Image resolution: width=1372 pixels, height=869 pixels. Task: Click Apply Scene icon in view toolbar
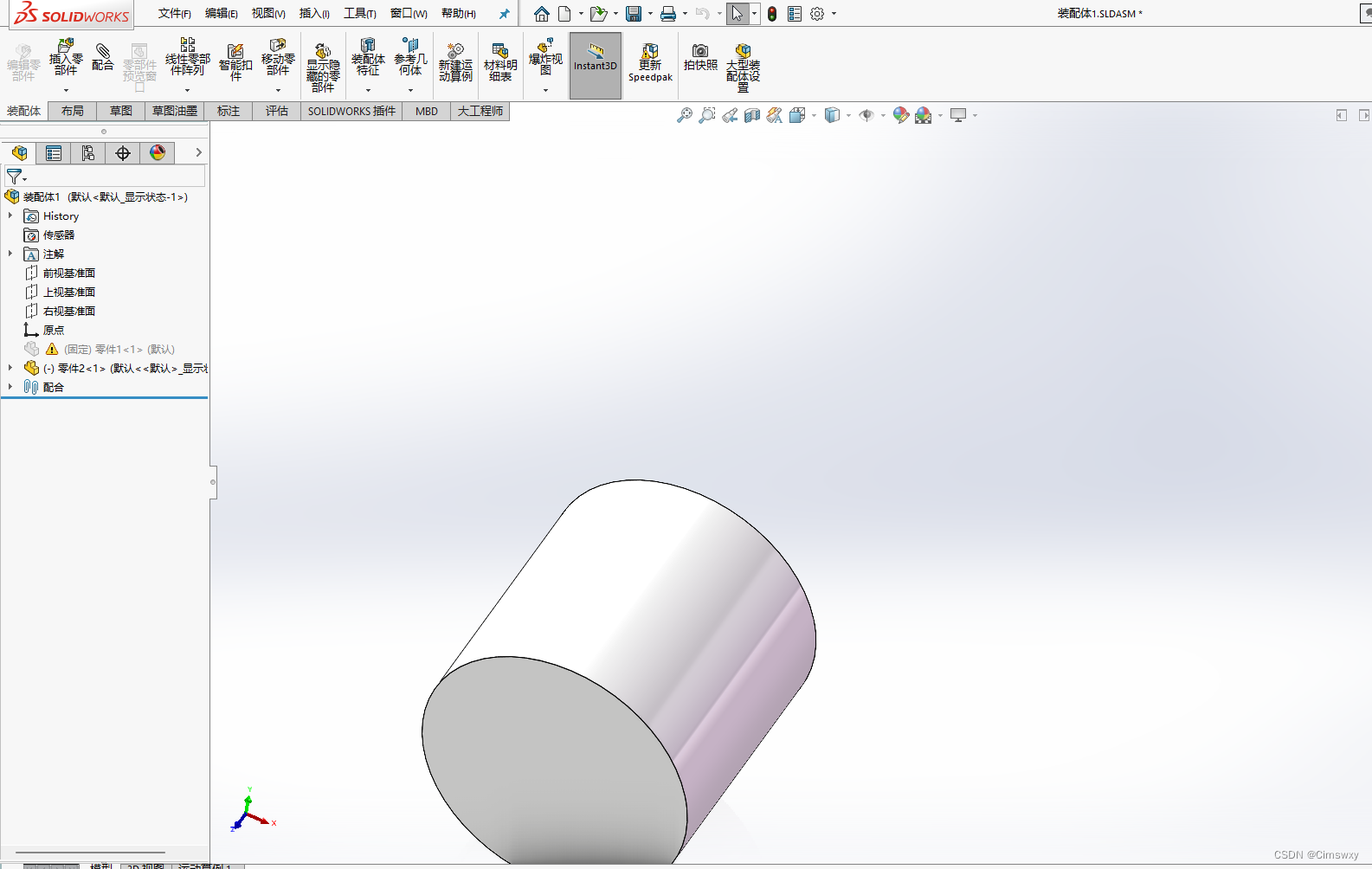(924, 115)
